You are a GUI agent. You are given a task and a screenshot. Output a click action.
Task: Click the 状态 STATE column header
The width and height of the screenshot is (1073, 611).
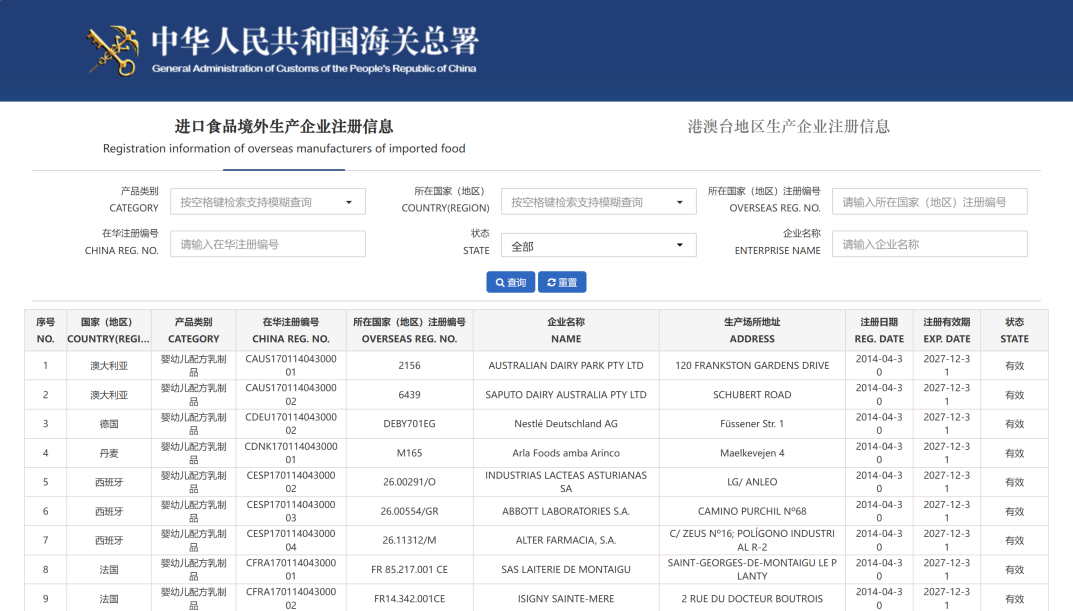1014,330
